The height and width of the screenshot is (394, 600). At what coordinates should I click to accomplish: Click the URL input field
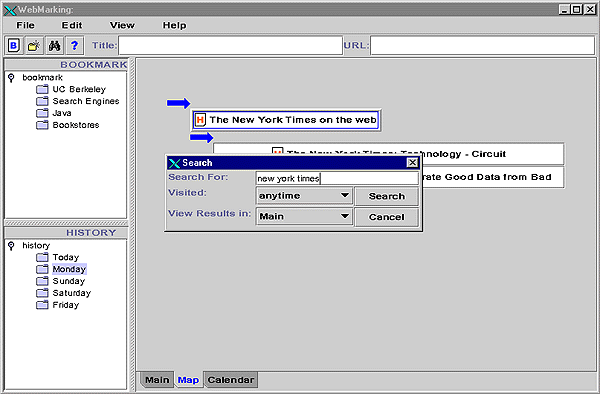[x=482, y=46]
